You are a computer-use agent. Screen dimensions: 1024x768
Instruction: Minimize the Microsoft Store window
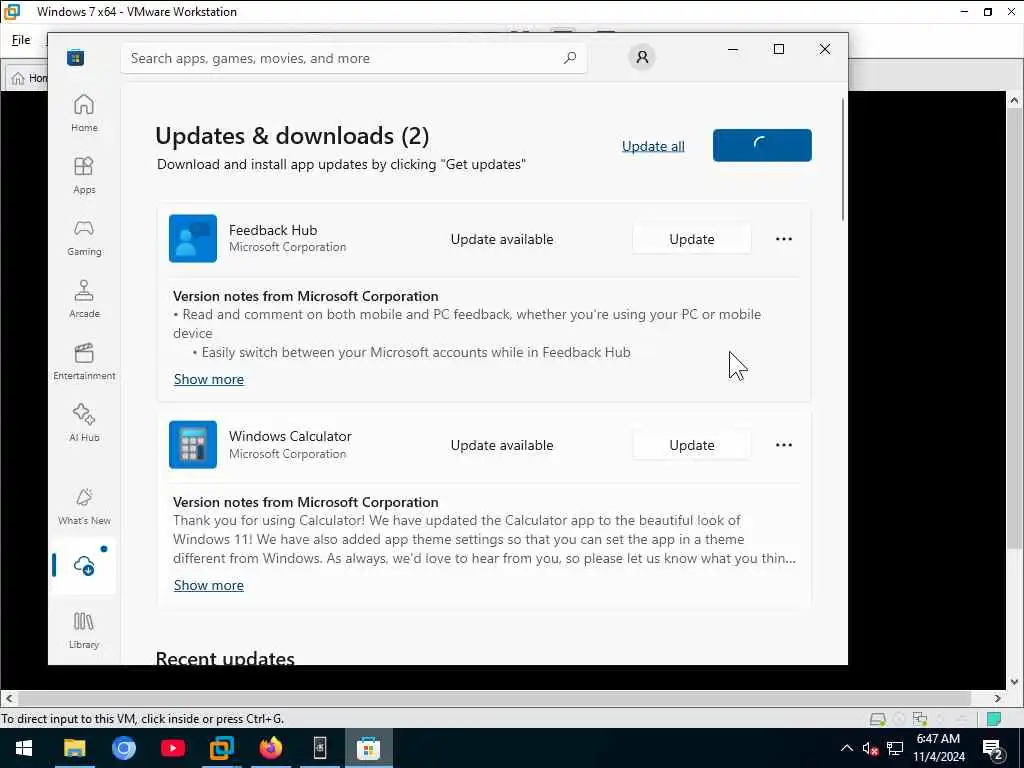point(733,49)
